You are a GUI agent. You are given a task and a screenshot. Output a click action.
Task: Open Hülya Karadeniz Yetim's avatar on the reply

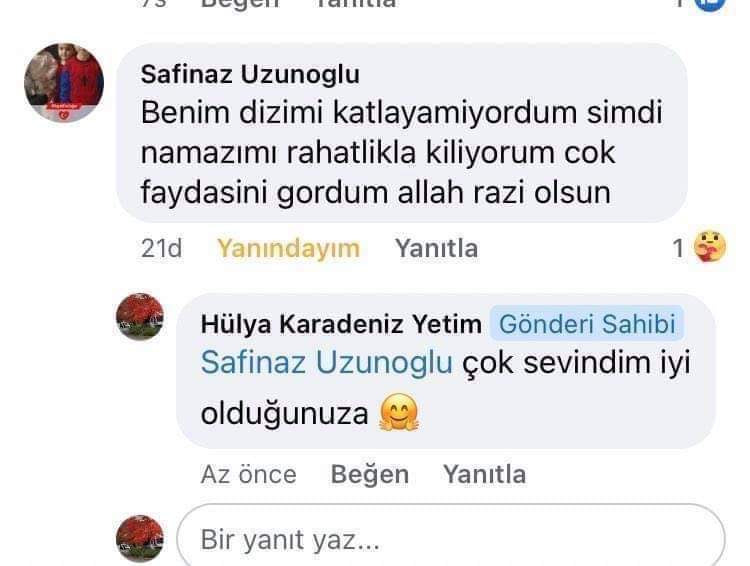(140, 317)
